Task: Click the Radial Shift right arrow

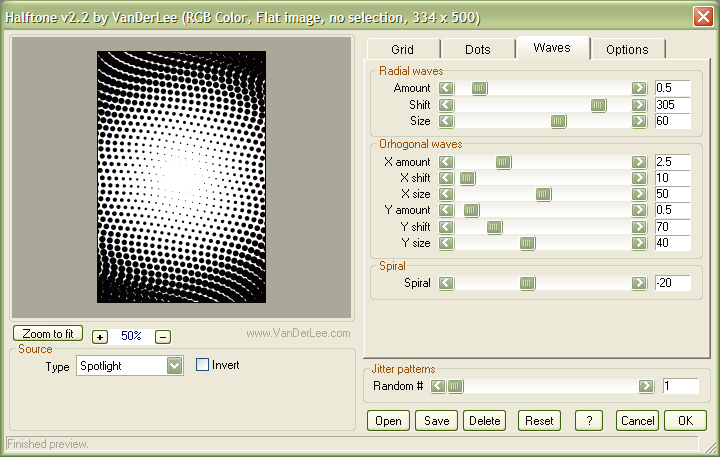Action: click(638, 105)
